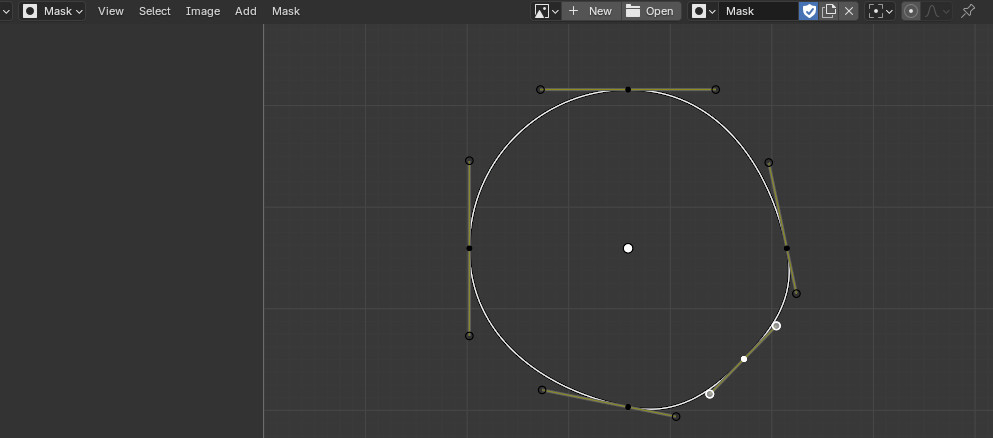The image size is (993, 438).
Task: Select the bottom black control point
Action: click(628, 406)
